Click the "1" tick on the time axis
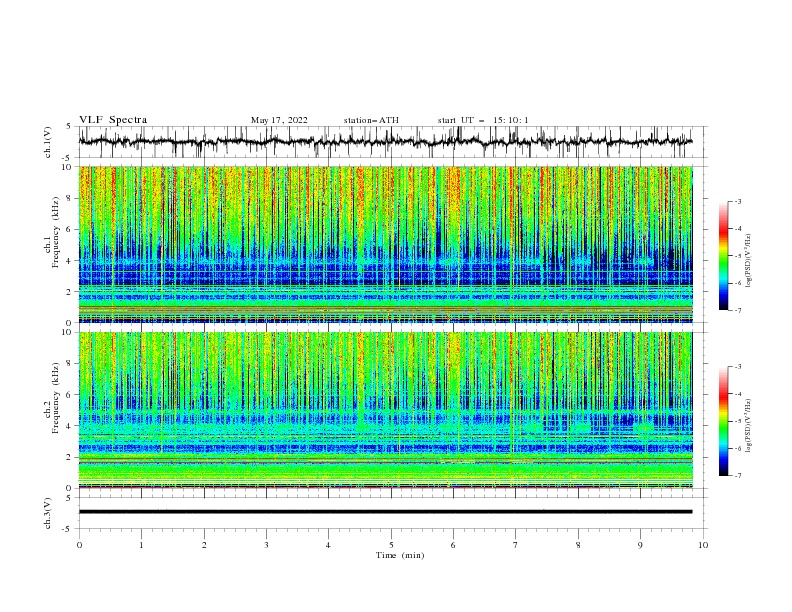Viewport: 792px width, 612px height. (x=141, y=545)
